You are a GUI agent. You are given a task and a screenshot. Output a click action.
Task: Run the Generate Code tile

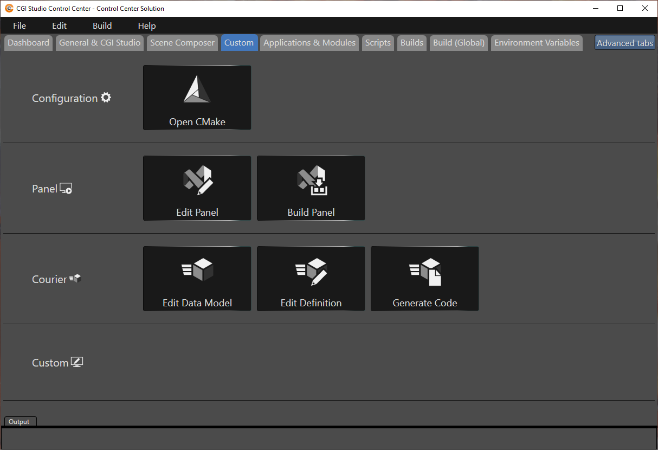click(425, 279)
